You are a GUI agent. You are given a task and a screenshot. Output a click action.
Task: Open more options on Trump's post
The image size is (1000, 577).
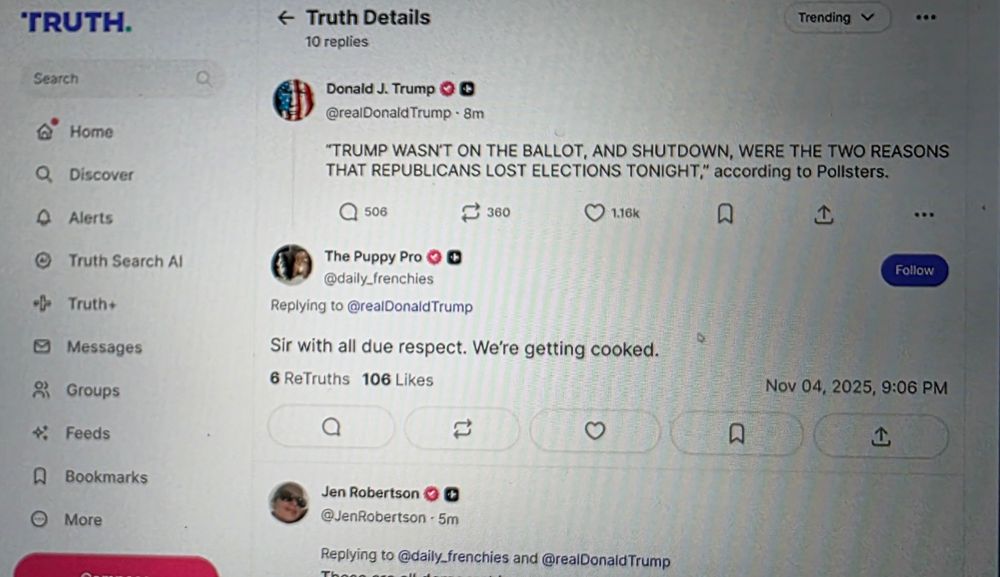tap(924, 214)
